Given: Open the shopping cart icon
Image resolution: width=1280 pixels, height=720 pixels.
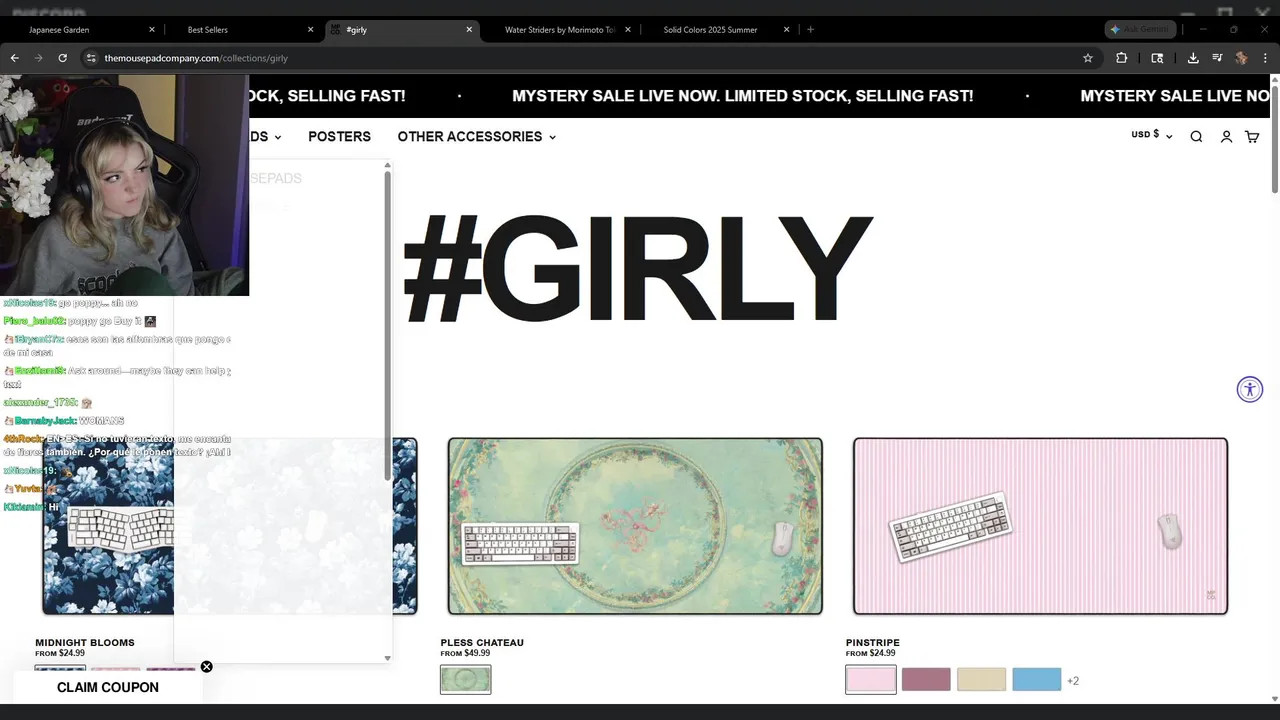Looking at the screenshot, I should click(1252, 137).
